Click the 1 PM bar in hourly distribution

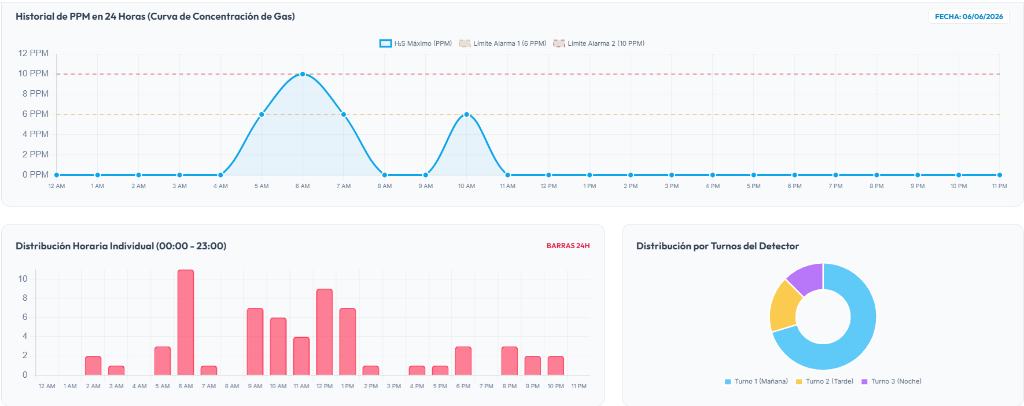(347, 341)
